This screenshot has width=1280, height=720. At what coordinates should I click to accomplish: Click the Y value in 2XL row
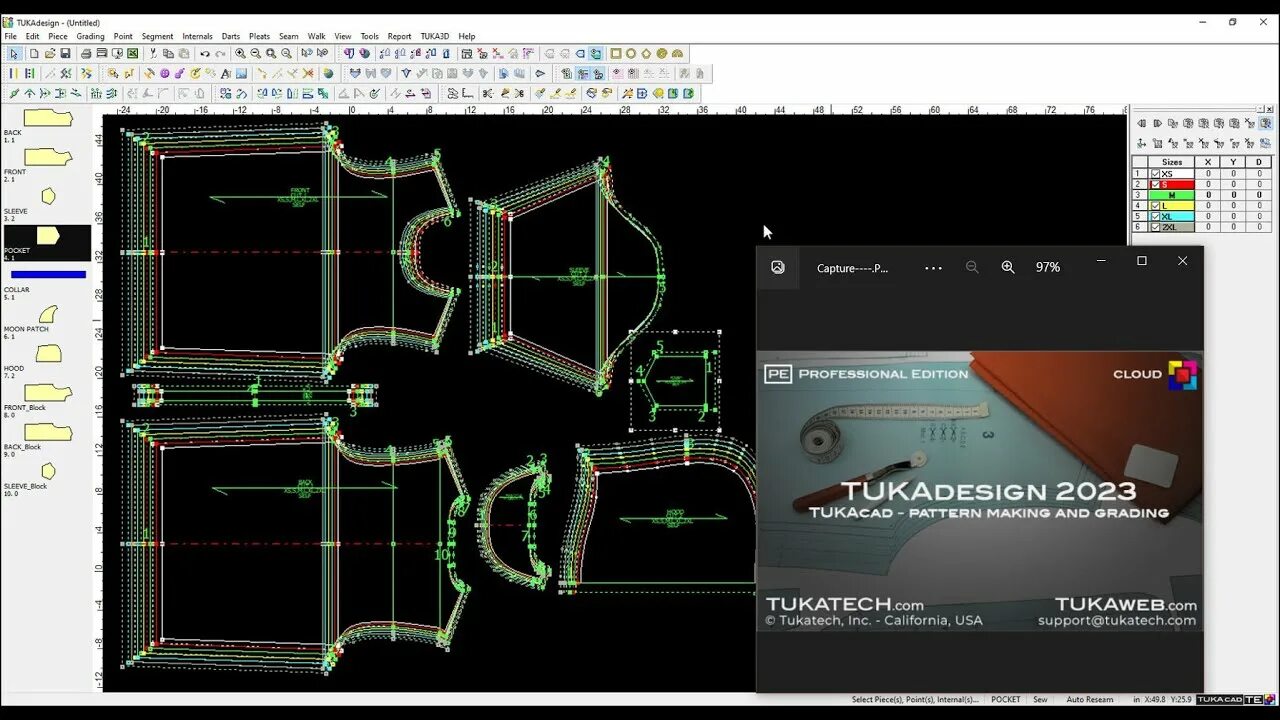tap(1233, 227)
